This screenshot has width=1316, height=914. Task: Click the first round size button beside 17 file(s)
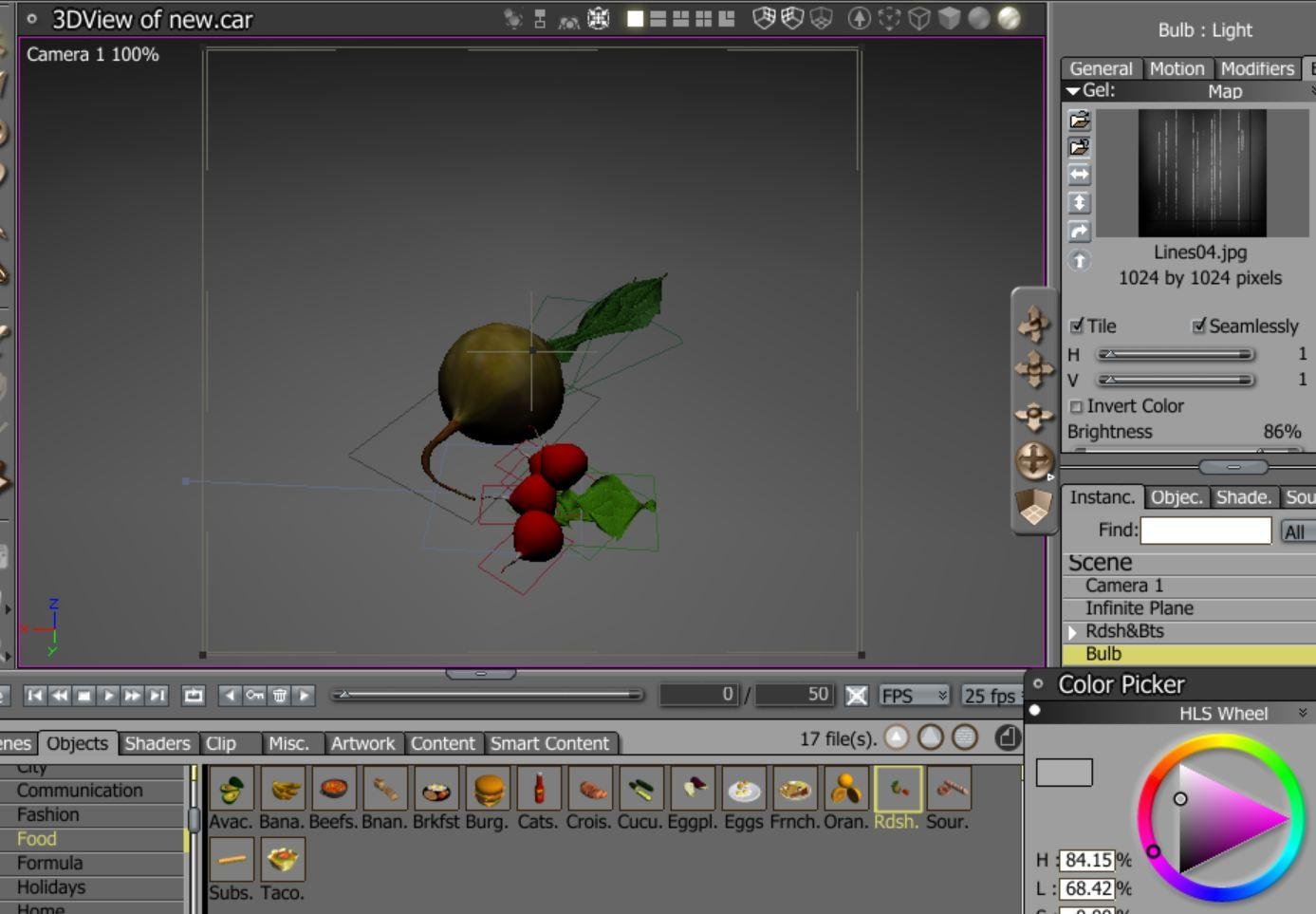(x=897, y=737)
